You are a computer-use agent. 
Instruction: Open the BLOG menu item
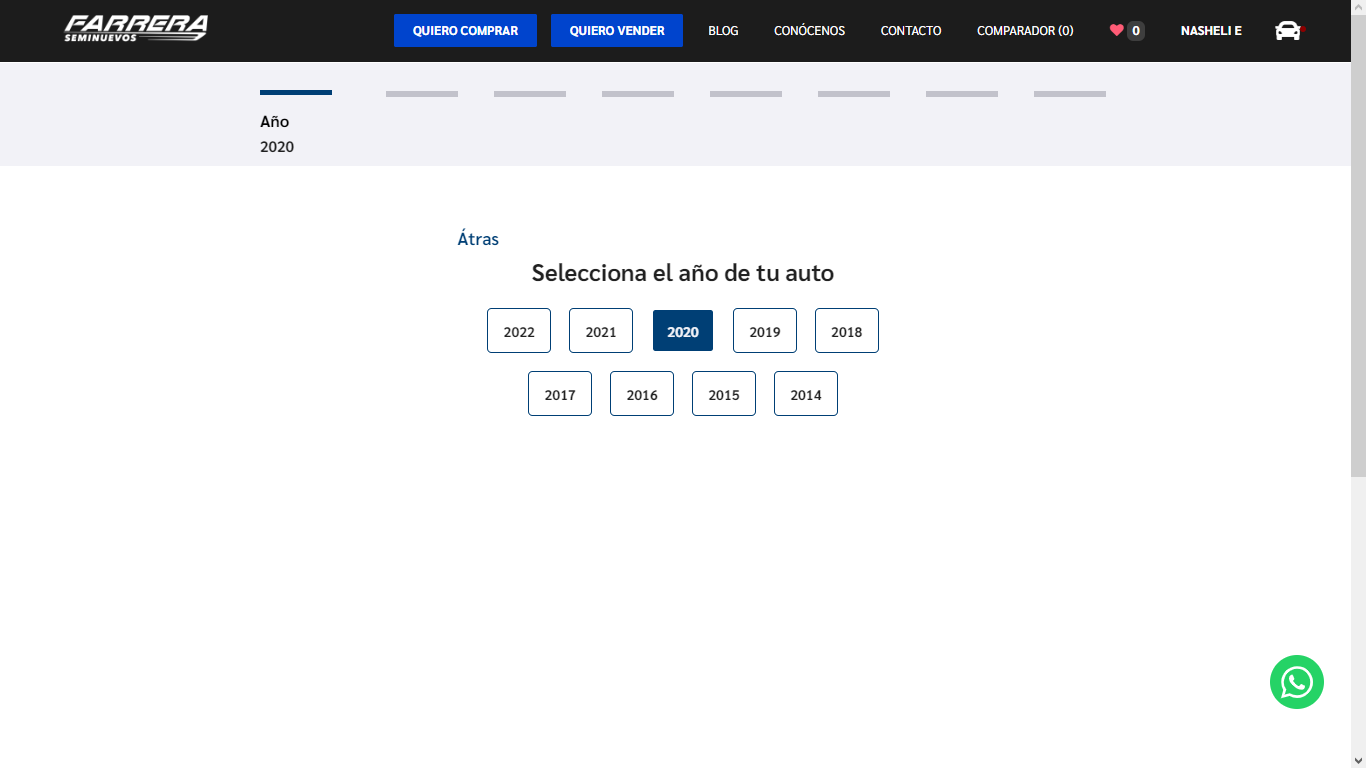(x=723, y=31)
